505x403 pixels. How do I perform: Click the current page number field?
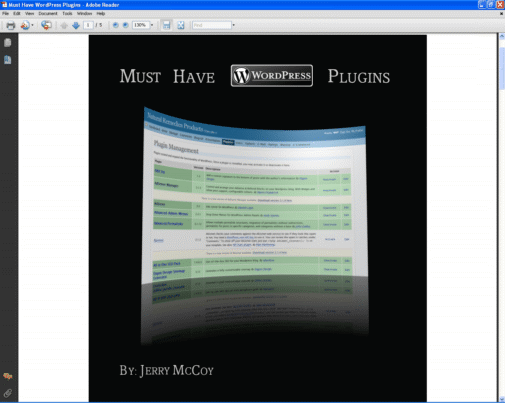88,25
